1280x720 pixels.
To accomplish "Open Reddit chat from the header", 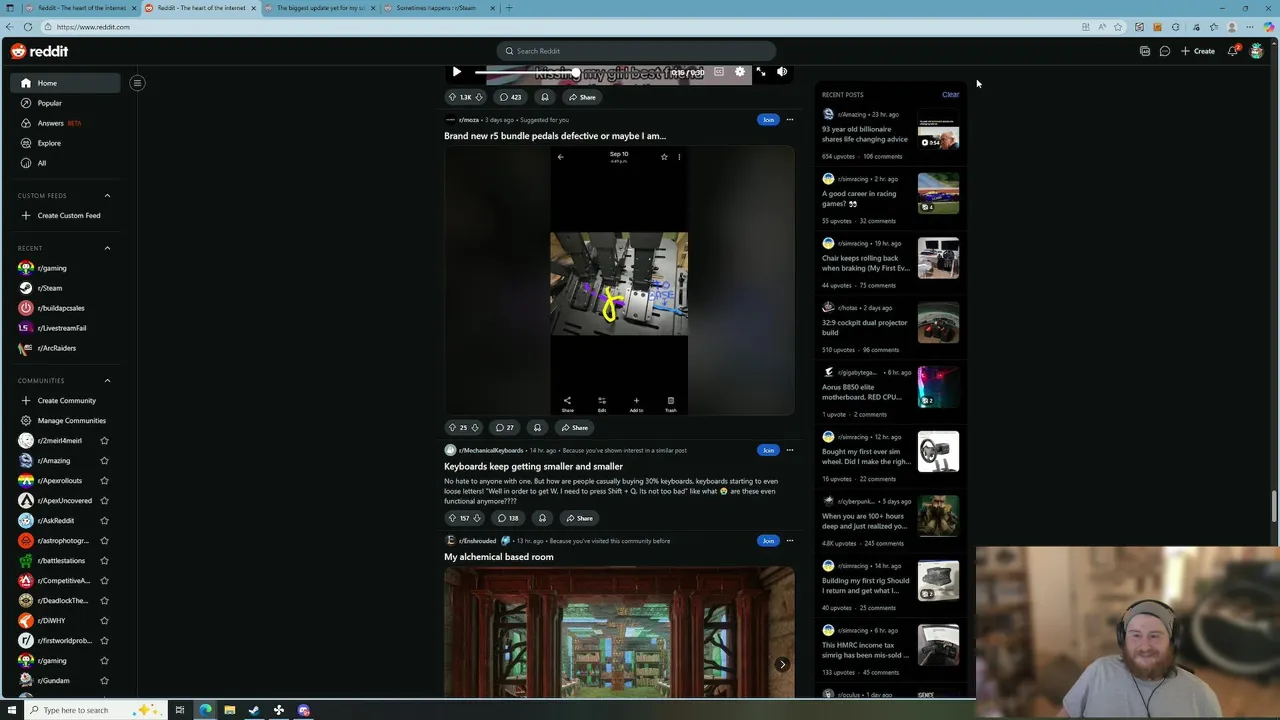I will click(1165, 51).
